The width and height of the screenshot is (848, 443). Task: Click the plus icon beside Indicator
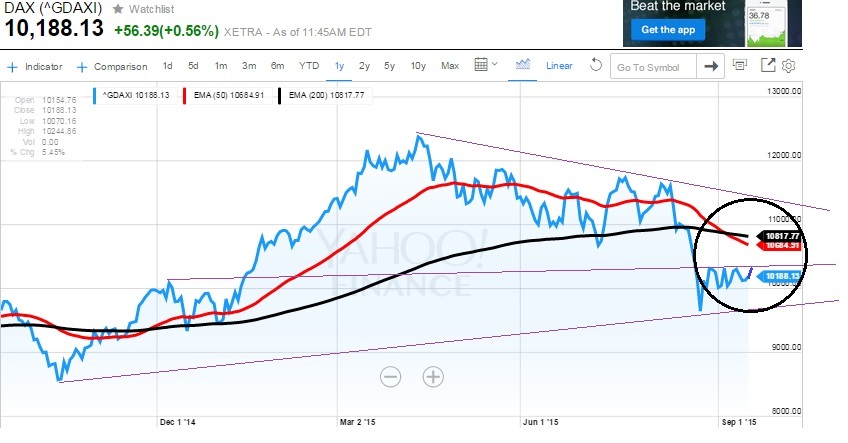12,67
